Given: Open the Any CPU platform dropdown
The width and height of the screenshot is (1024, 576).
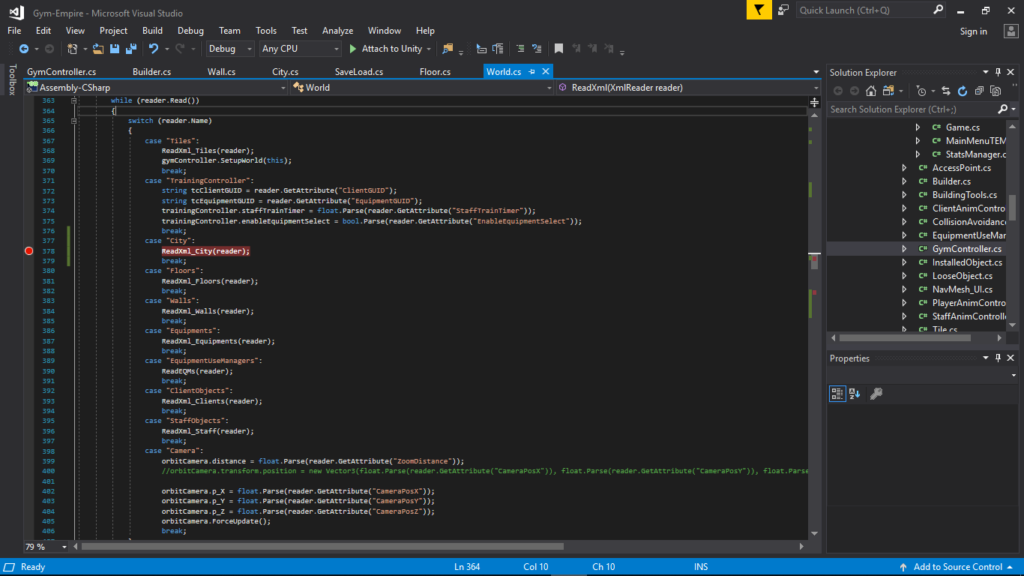Looking at the screenshot, I should coord(298,48).
